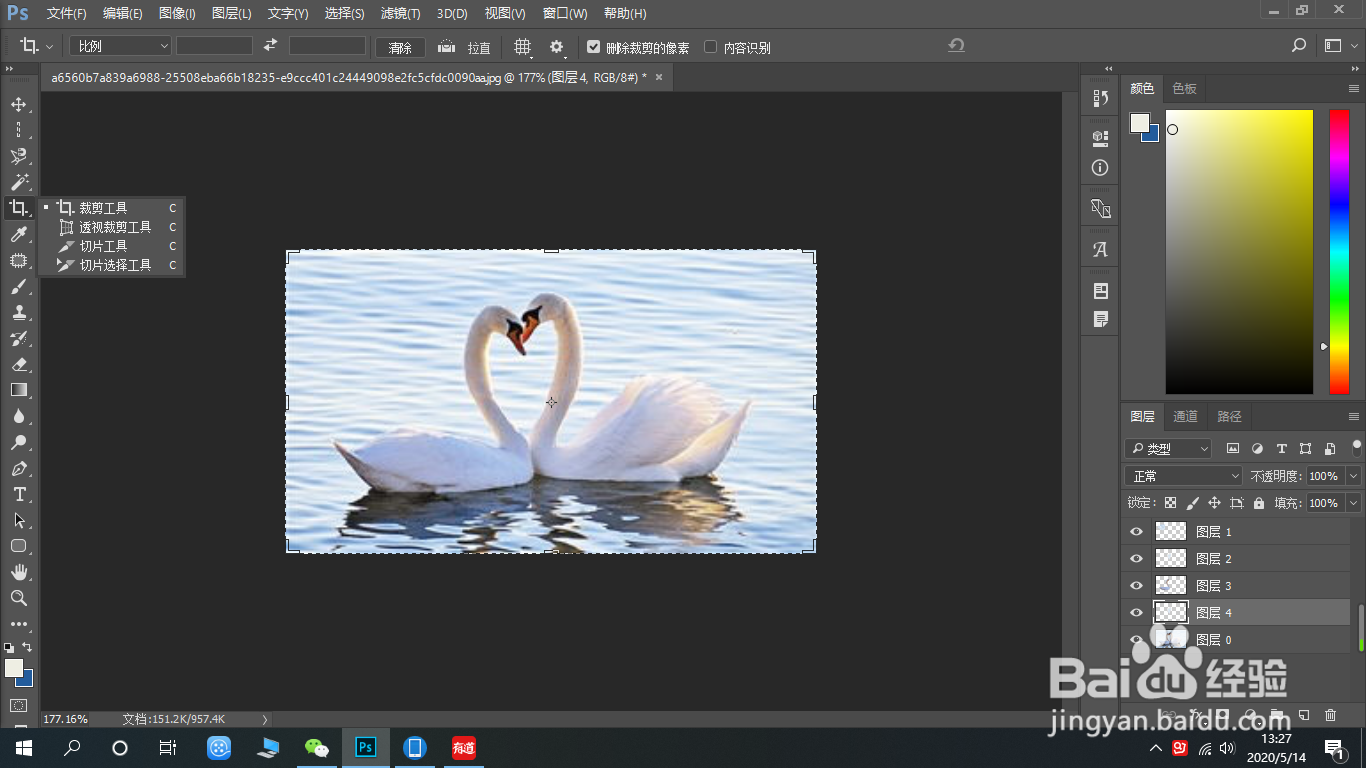Choose 透视裁剪工具 from flyout
This screenshot has width=1366, height=768.
click(x=115, y=227)
